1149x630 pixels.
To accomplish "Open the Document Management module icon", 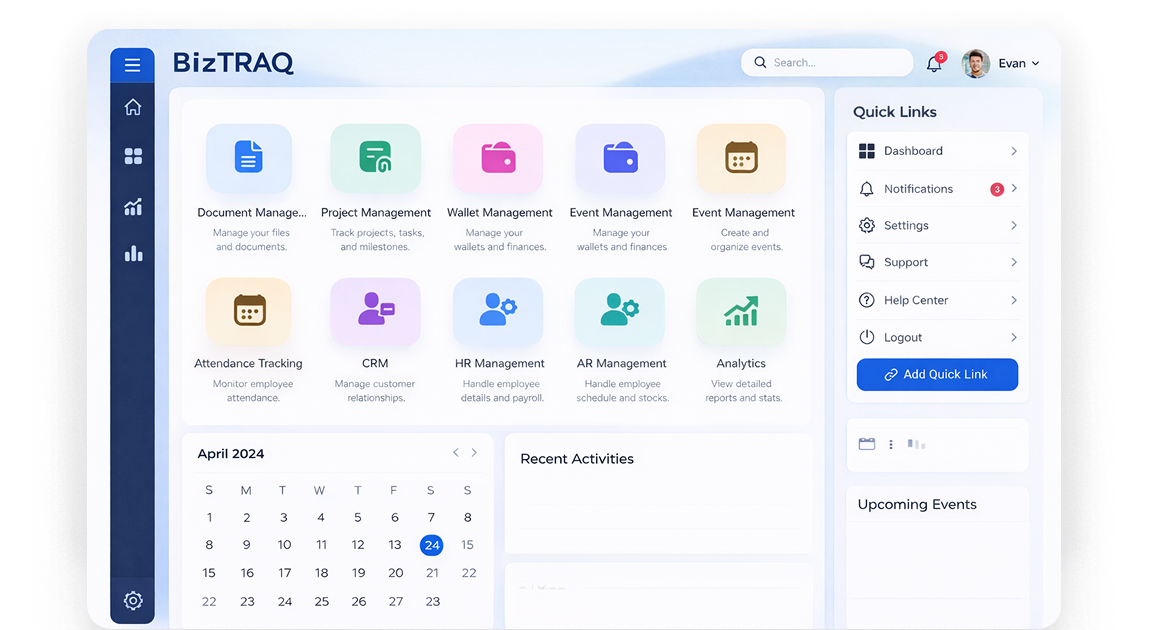I will point(249,158).
